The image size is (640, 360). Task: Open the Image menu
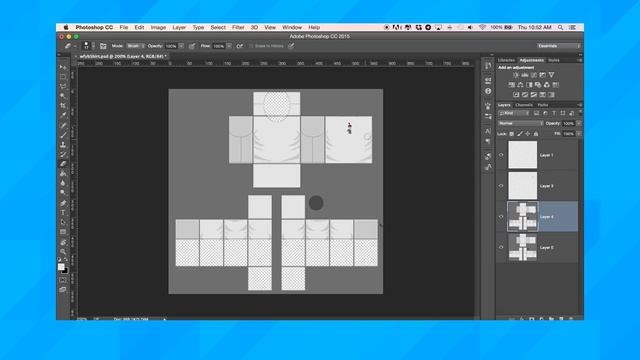coord(158,27)
